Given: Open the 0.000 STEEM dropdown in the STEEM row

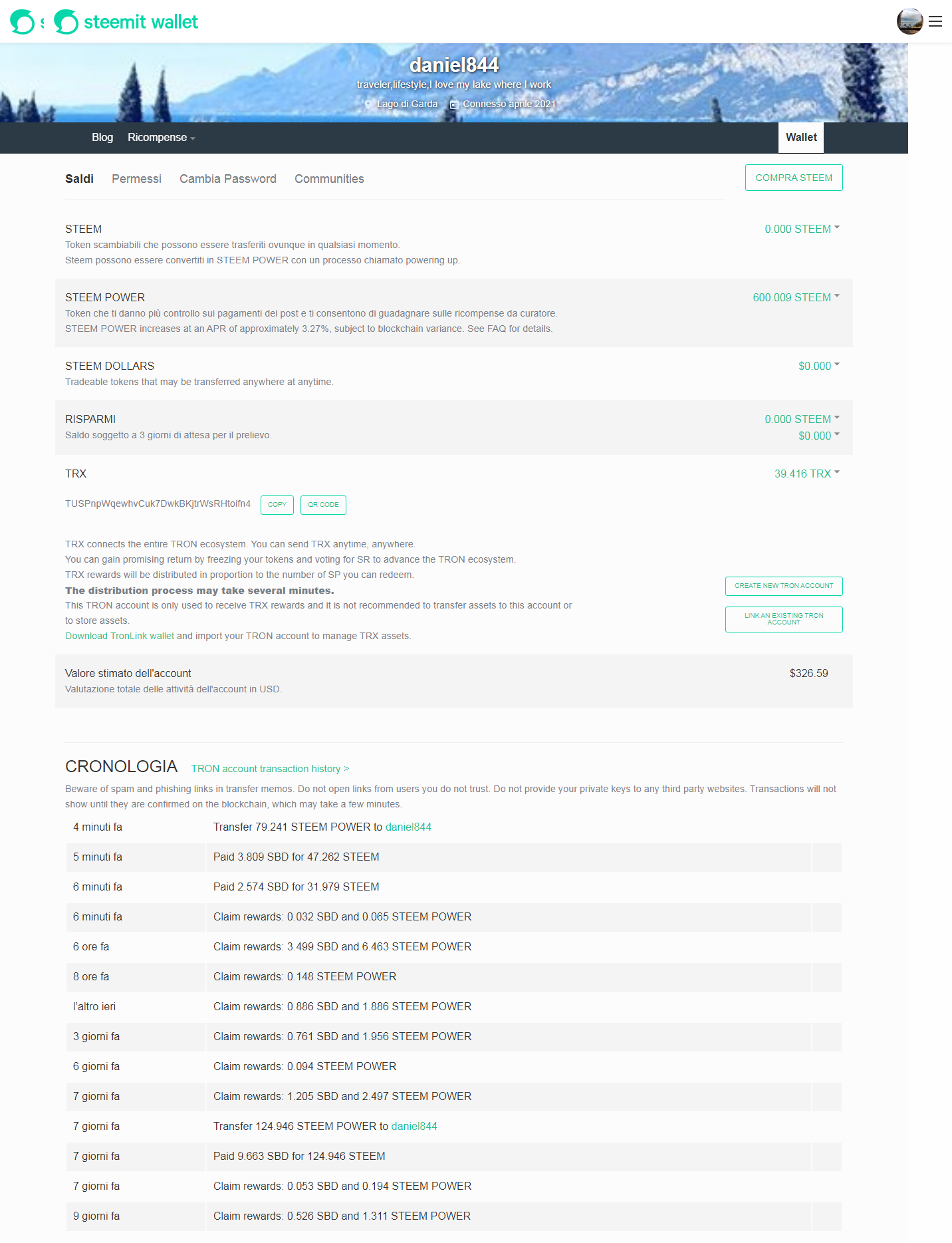Looking at the screenshot, I should click(802, 229).
